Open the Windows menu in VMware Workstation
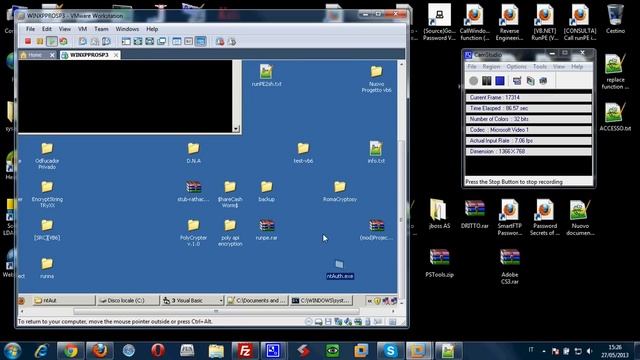The image size is (640, 360). pos(127,29)
